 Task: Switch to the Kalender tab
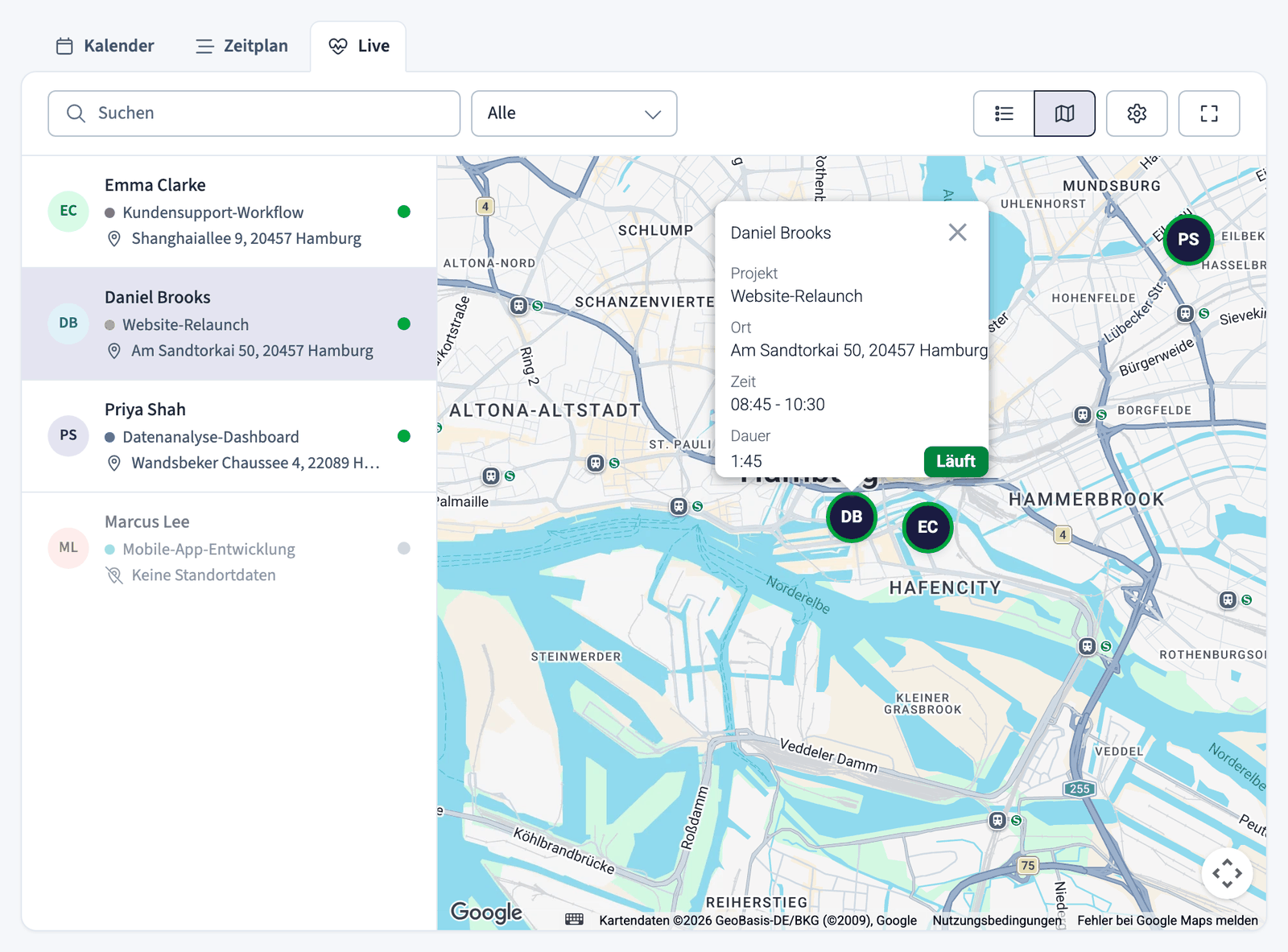click(105, 46)
